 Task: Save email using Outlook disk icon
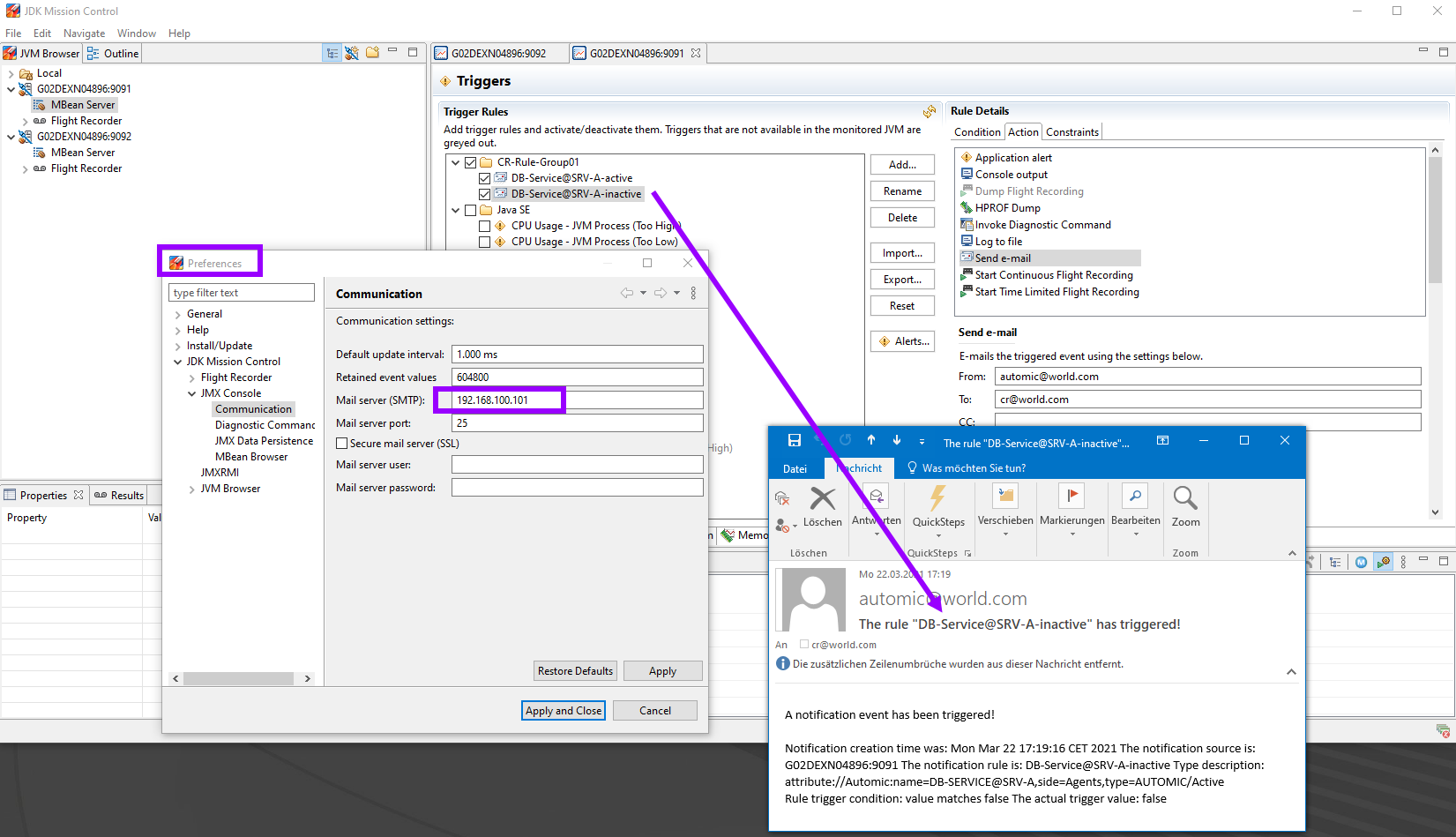pyautogui.click(x=794, y=440)
